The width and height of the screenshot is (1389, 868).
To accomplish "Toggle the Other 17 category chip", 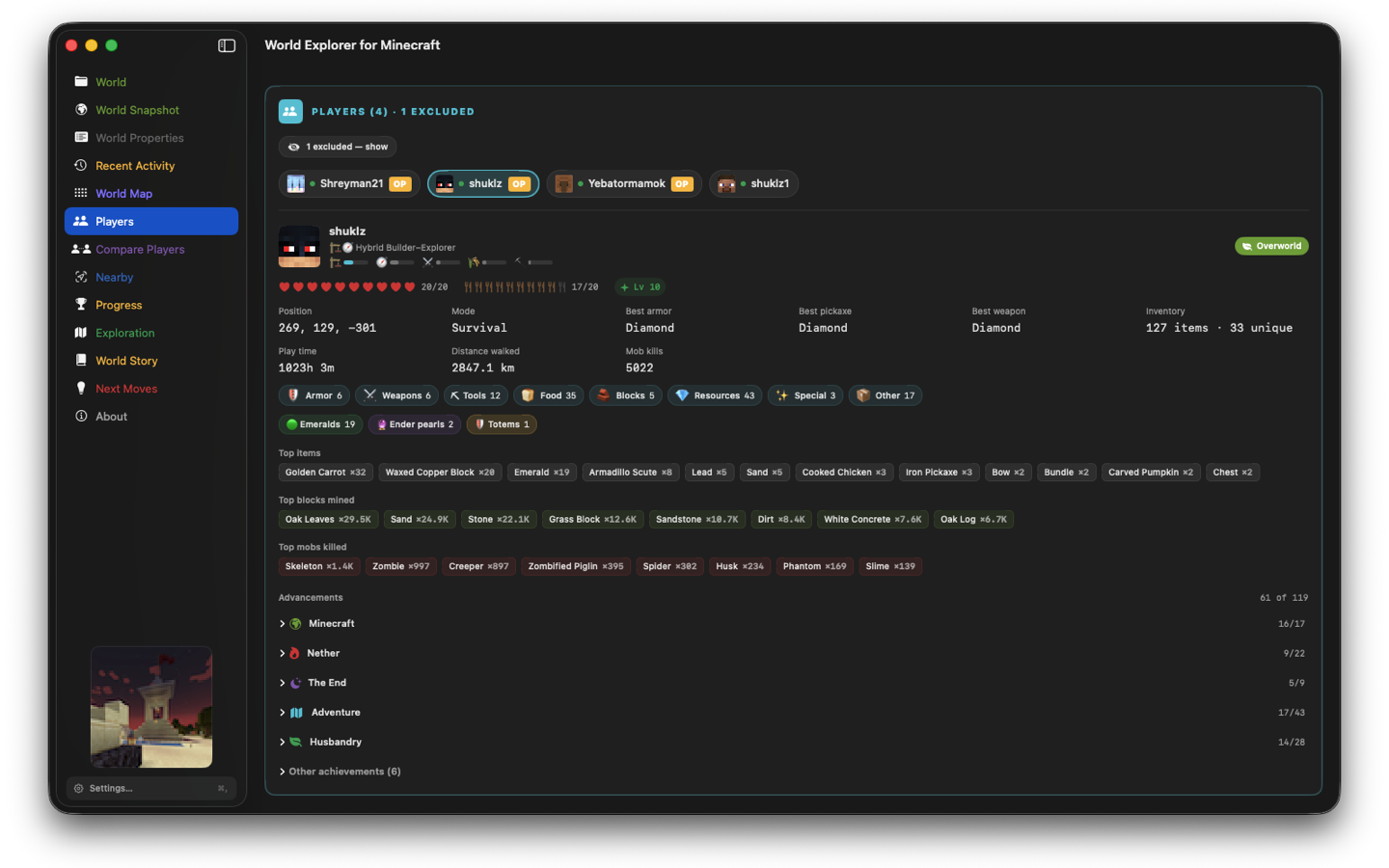I will pos(885,395).
